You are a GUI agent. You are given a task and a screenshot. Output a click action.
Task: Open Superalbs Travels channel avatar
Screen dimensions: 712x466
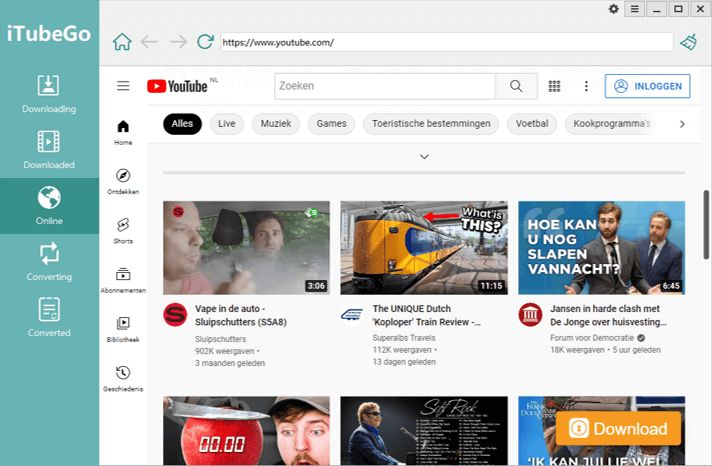pyautogui.click(x=352, y=315)
